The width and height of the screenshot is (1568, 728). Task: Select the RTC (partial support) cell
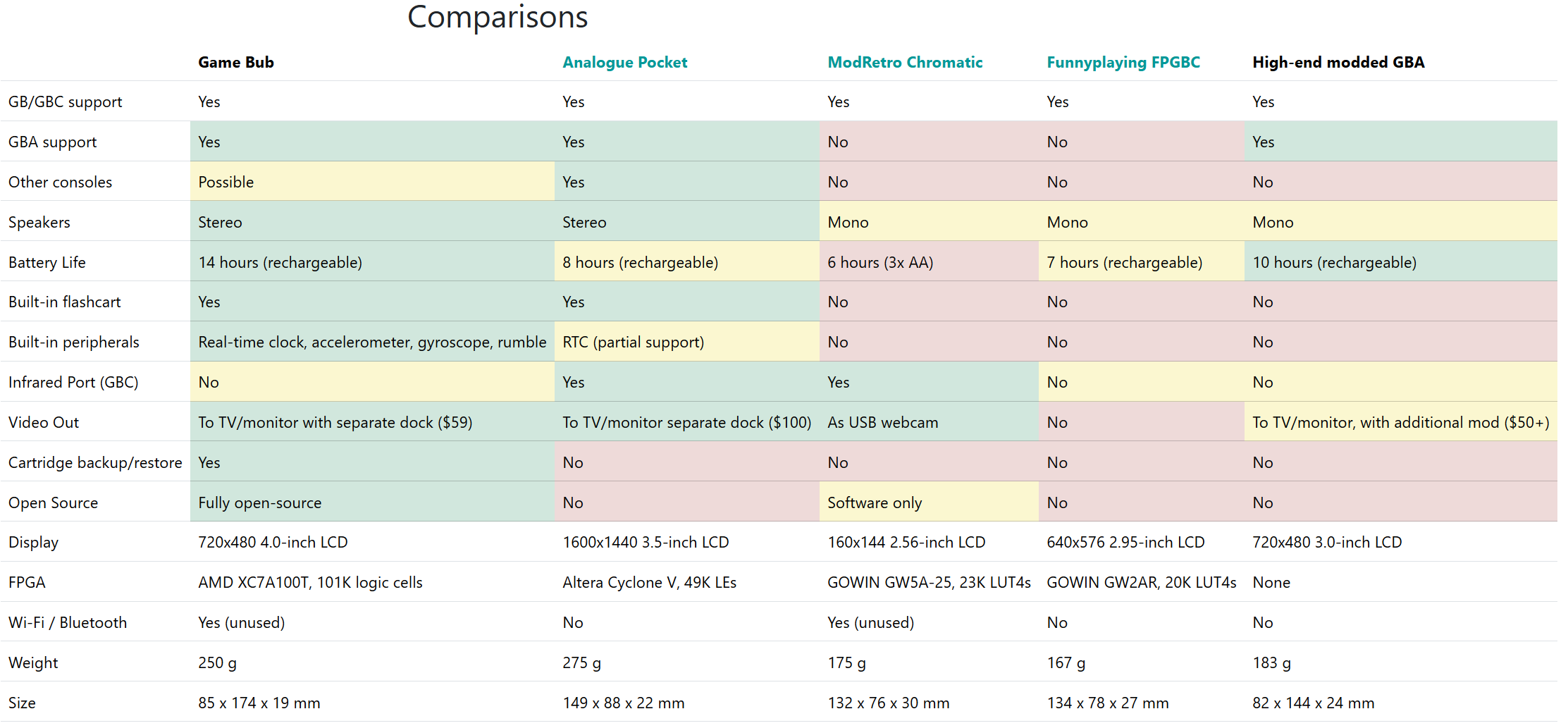(633, 342)
